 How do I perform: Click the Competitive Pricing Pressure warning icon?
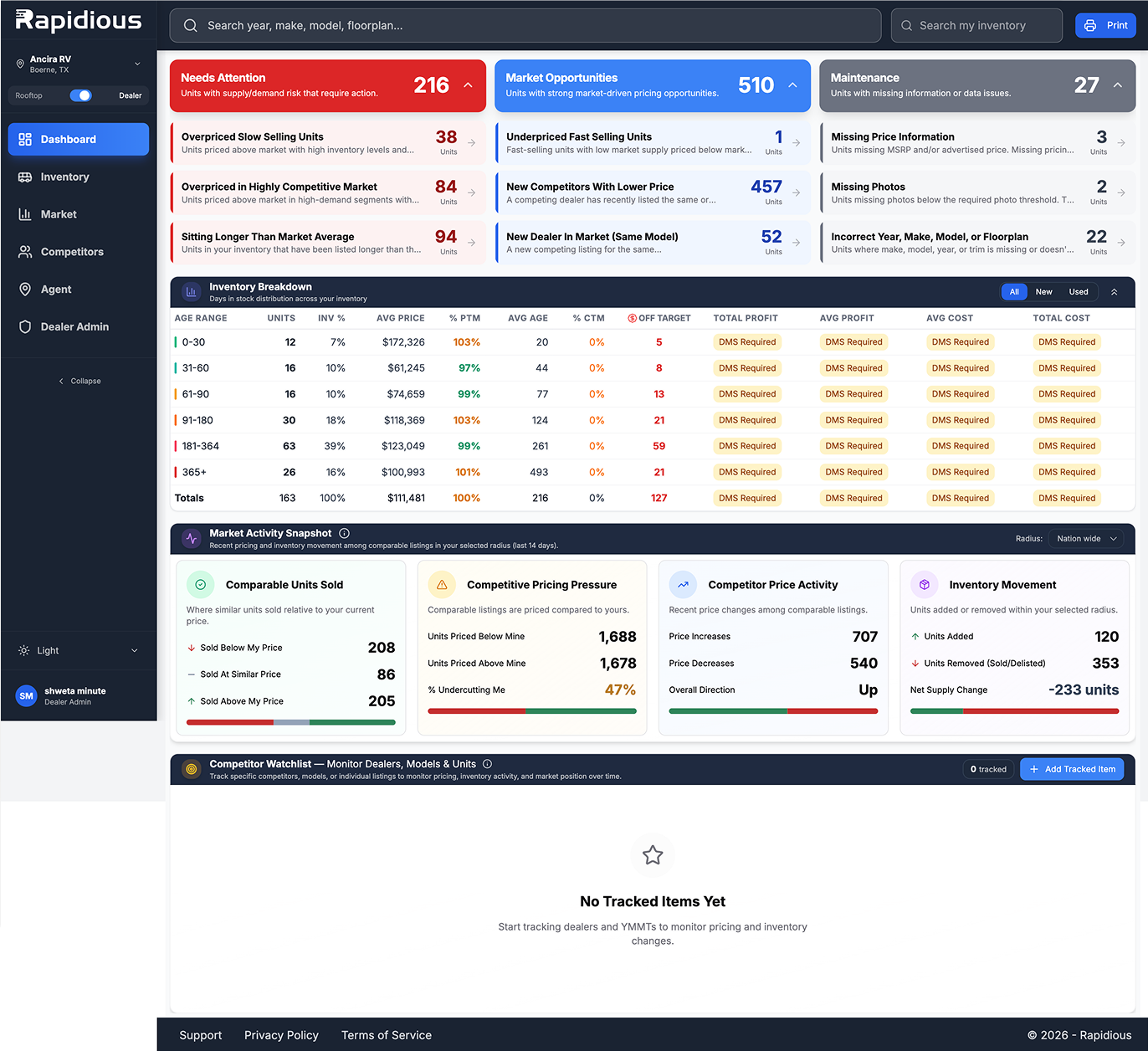pyautogui.click(x=442, y=585)
